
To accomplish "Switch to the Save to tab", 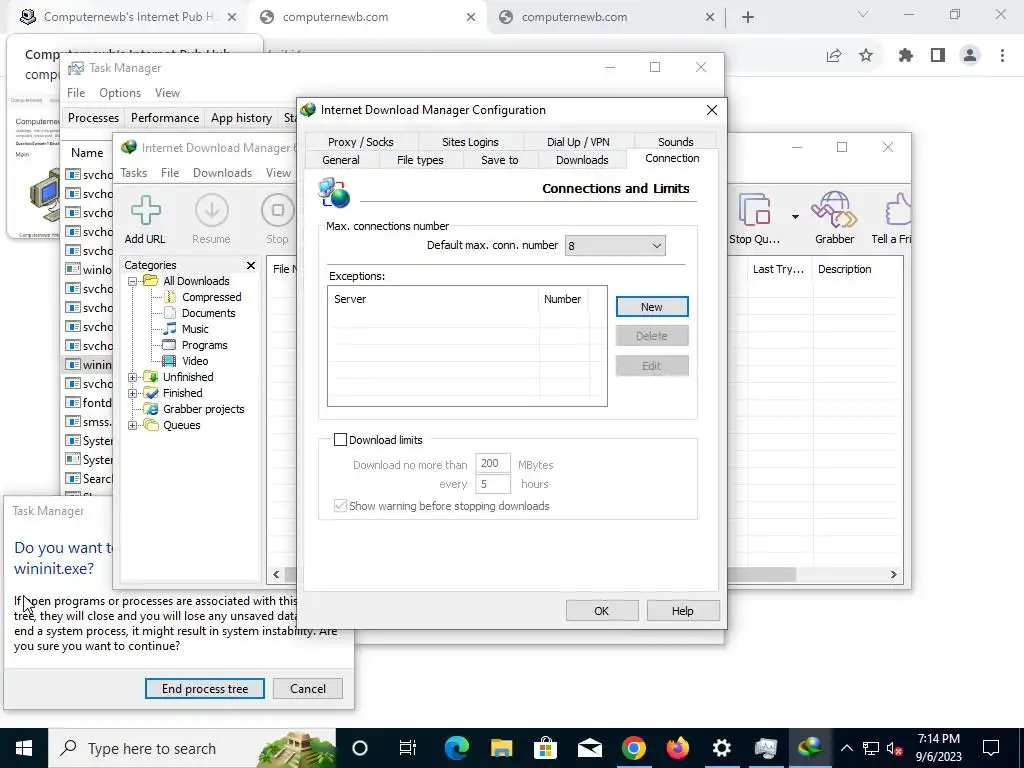I will [x=500, y=160].
